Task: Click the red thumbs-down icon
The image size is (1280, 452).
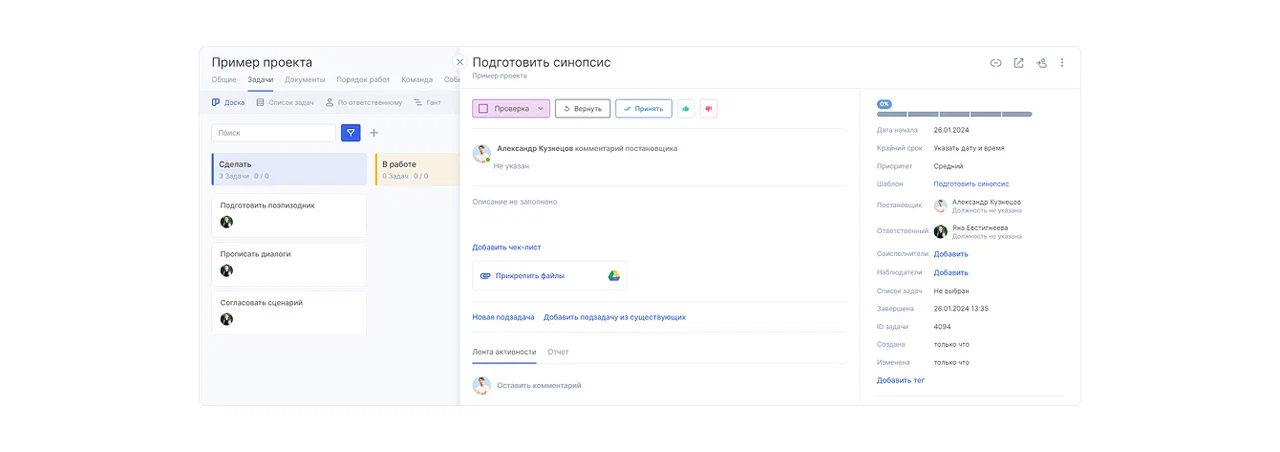Action: point(708,108)
